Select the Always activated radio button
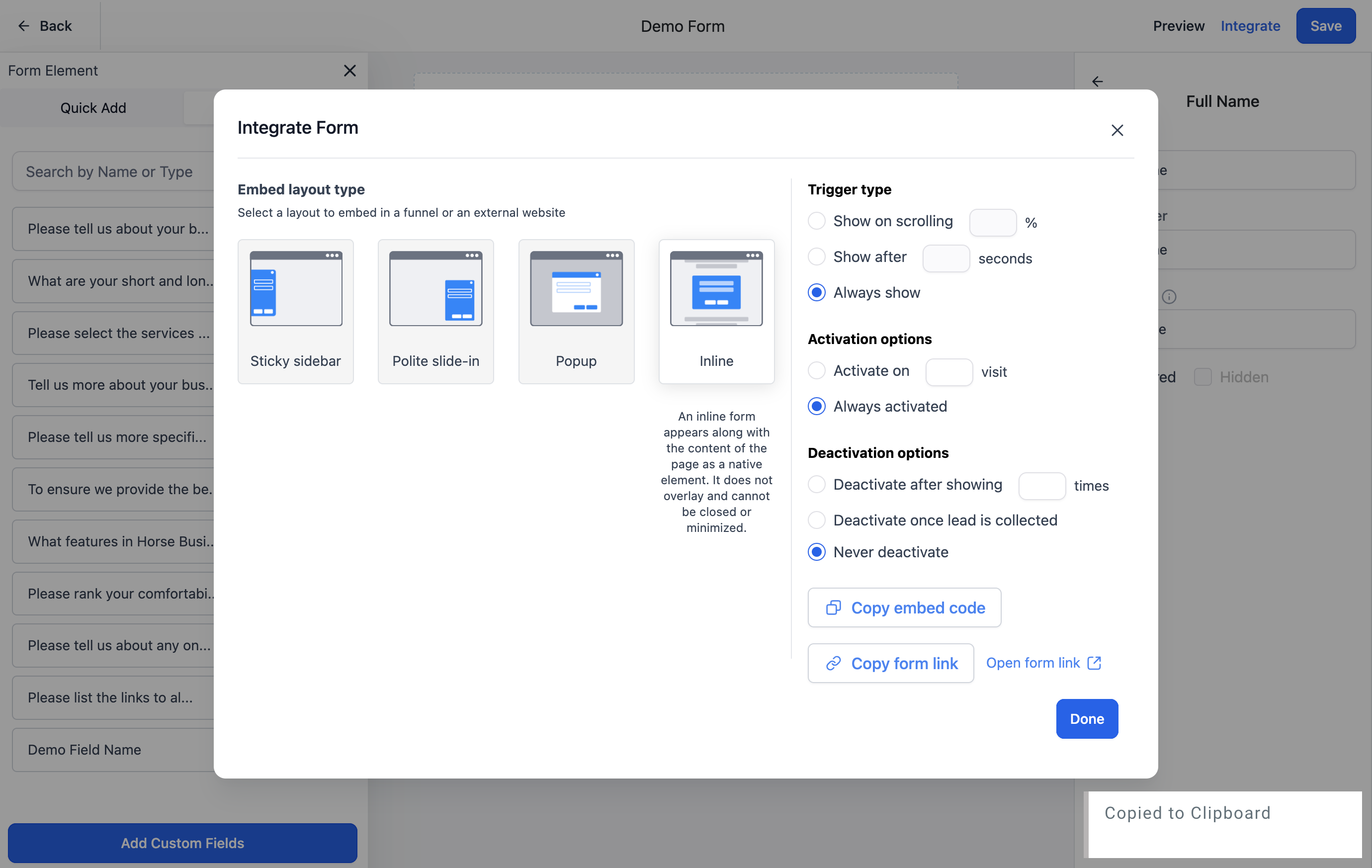This screenshot has height=868, width=1372. tap(816, 406)
